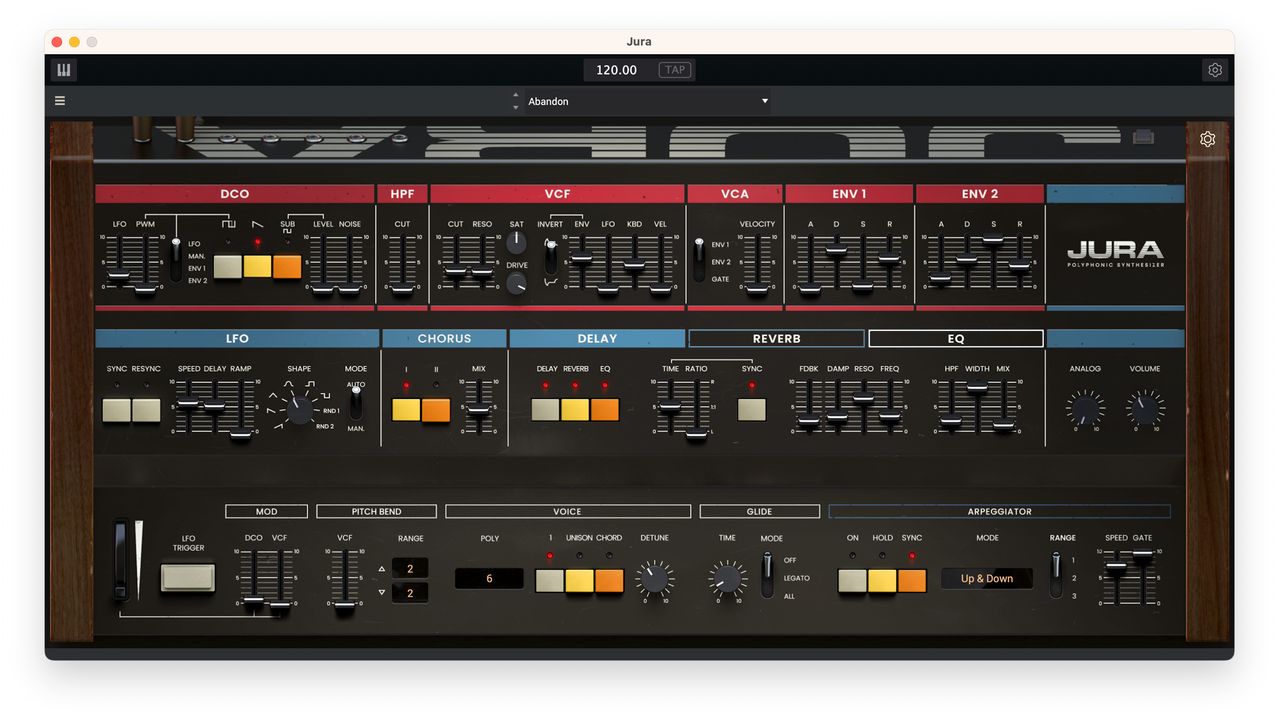This screenshot has height=720, width=1280.
Task: Open the hamburger menu beside the preset bar
Action: pos(60,101)
